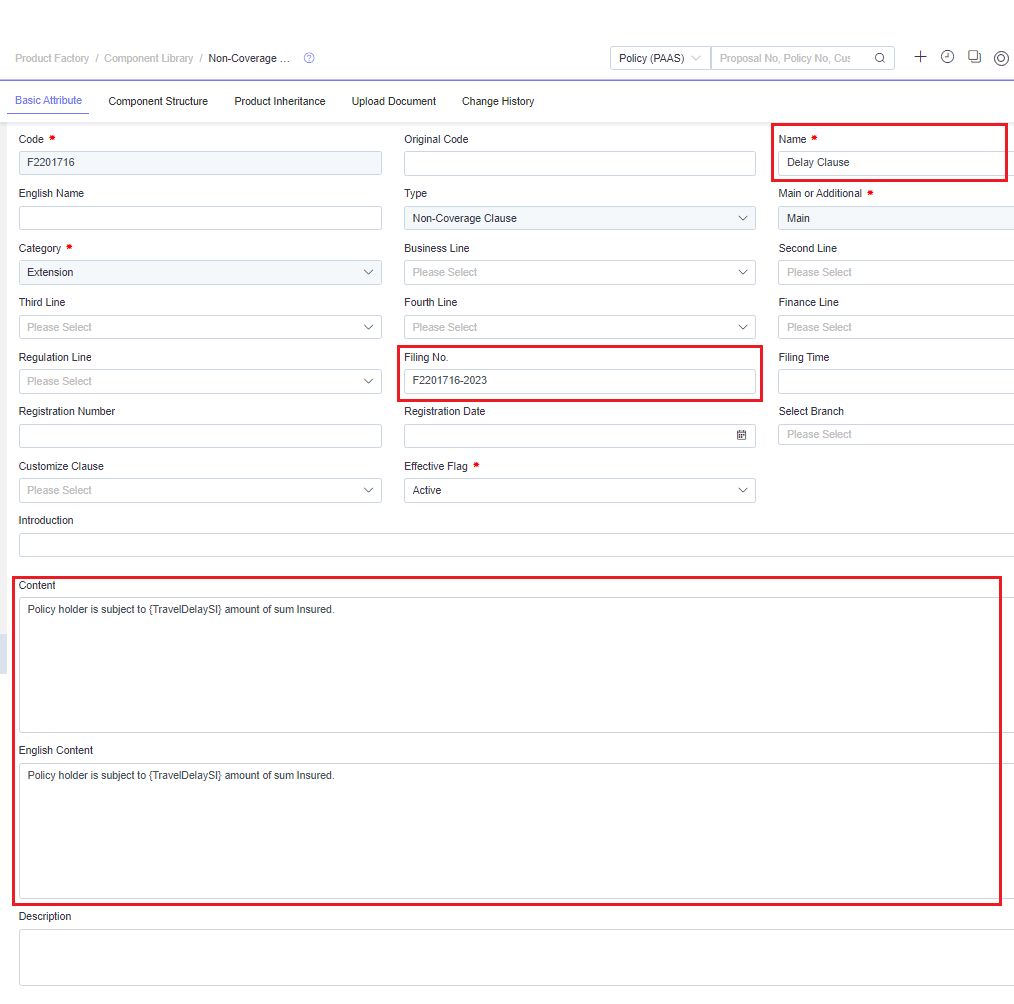The width and height of the screenshot is (1014, 1004).
Task: Open the Upload Document tab
Action: [x=394, y=101]
